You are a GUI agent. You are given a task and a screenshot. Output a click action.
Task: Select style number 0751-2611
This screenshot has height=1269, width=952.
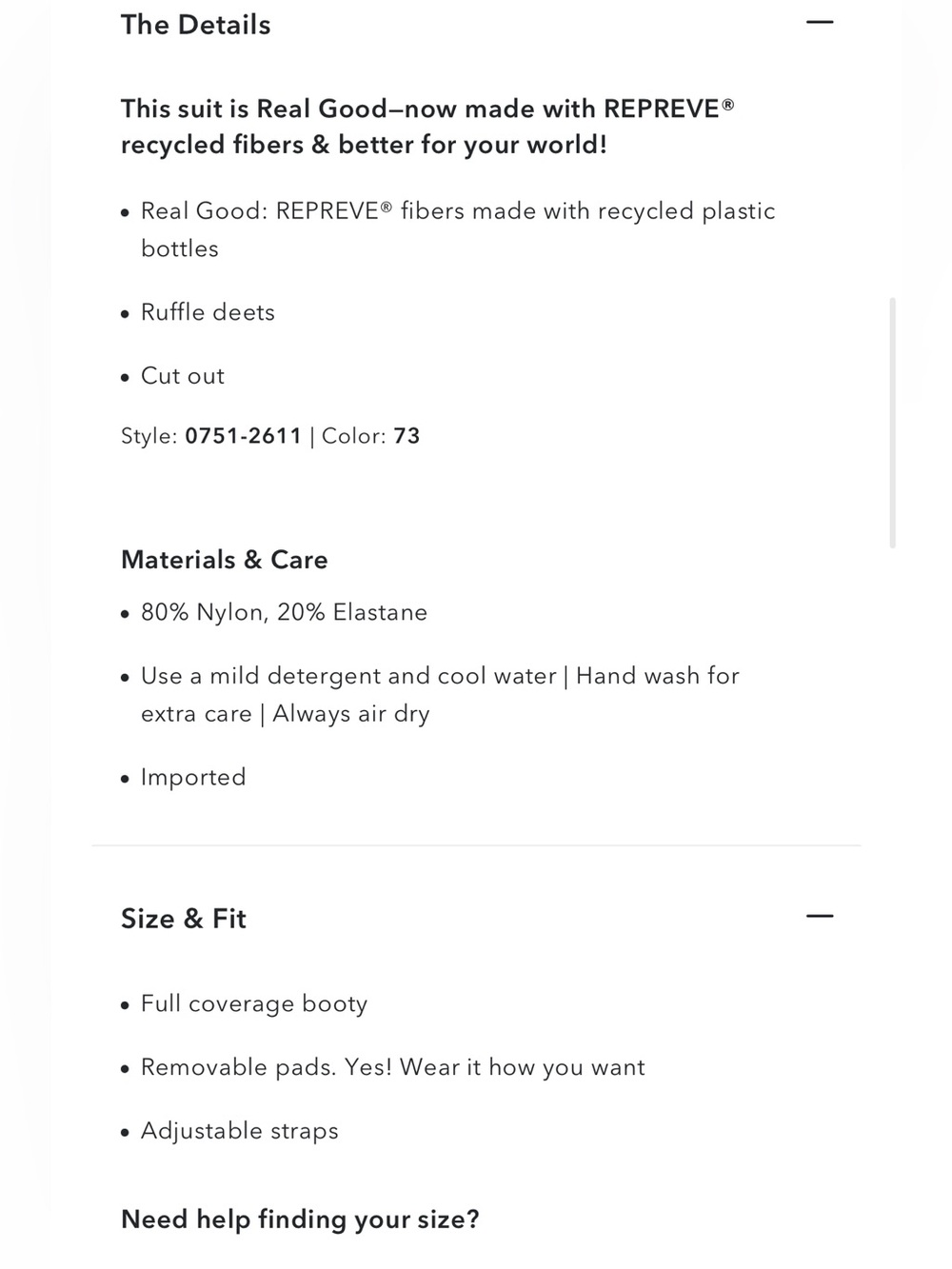click(x=243, y=436)
